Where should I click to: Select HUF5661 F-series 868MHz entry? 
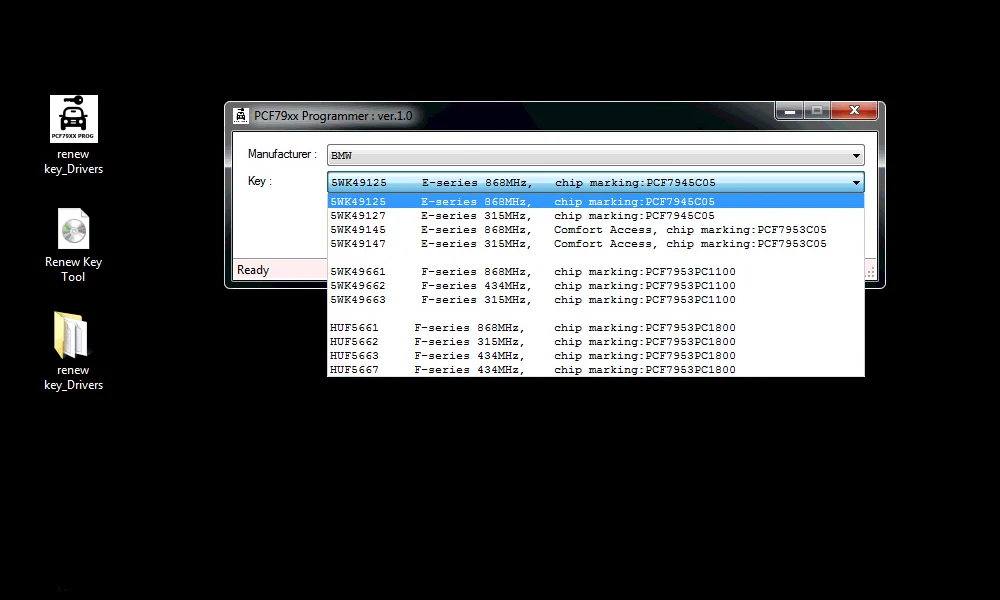[596, 328]
